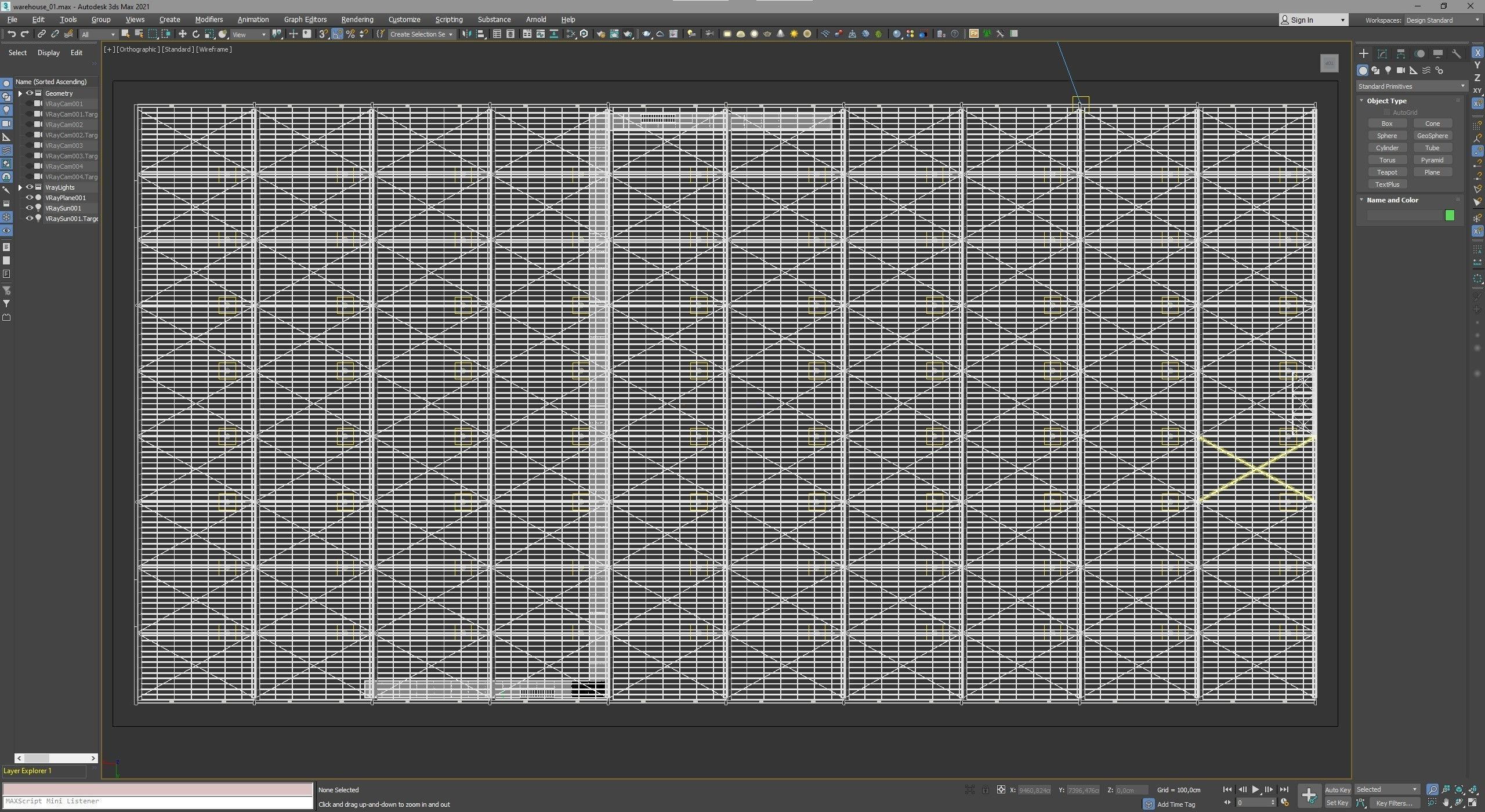Screen dimensions: 1485x812
Task: Toggle visibility of VRaySun001
Action: (30, 208)
